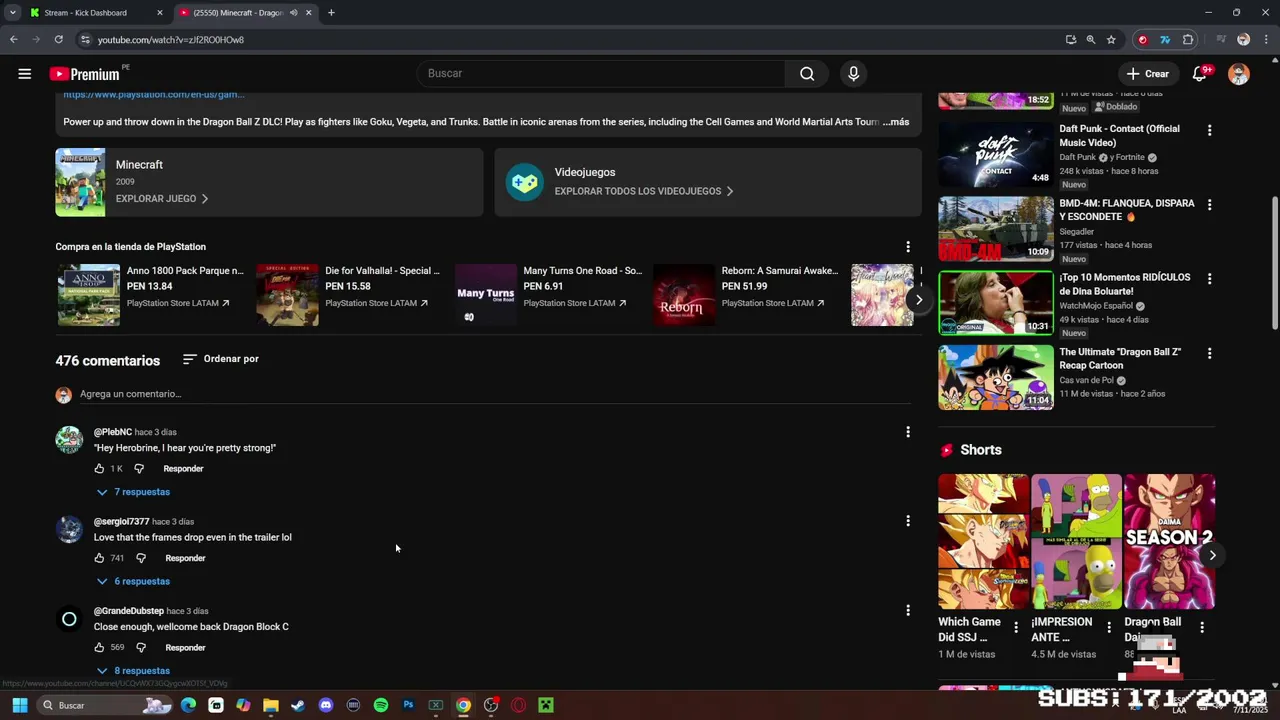Image resolution: width=1280 pixels, height=720 pixels.
Task: Dislike the comment by @PlebNC
Action: 139,468
